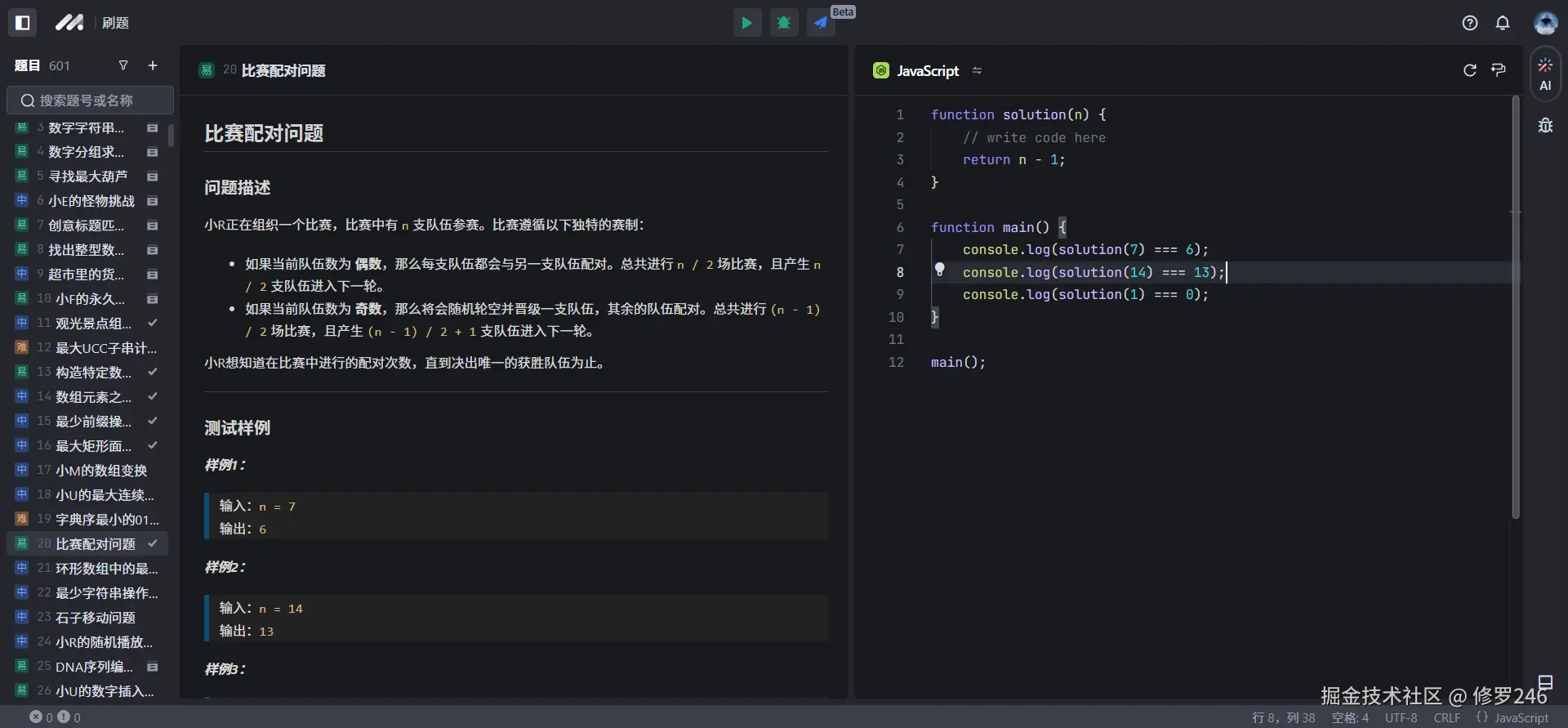This screenshot has height=728, width=1568.
Task: Open the AI assistant panel
Action: coord(1545,74)
